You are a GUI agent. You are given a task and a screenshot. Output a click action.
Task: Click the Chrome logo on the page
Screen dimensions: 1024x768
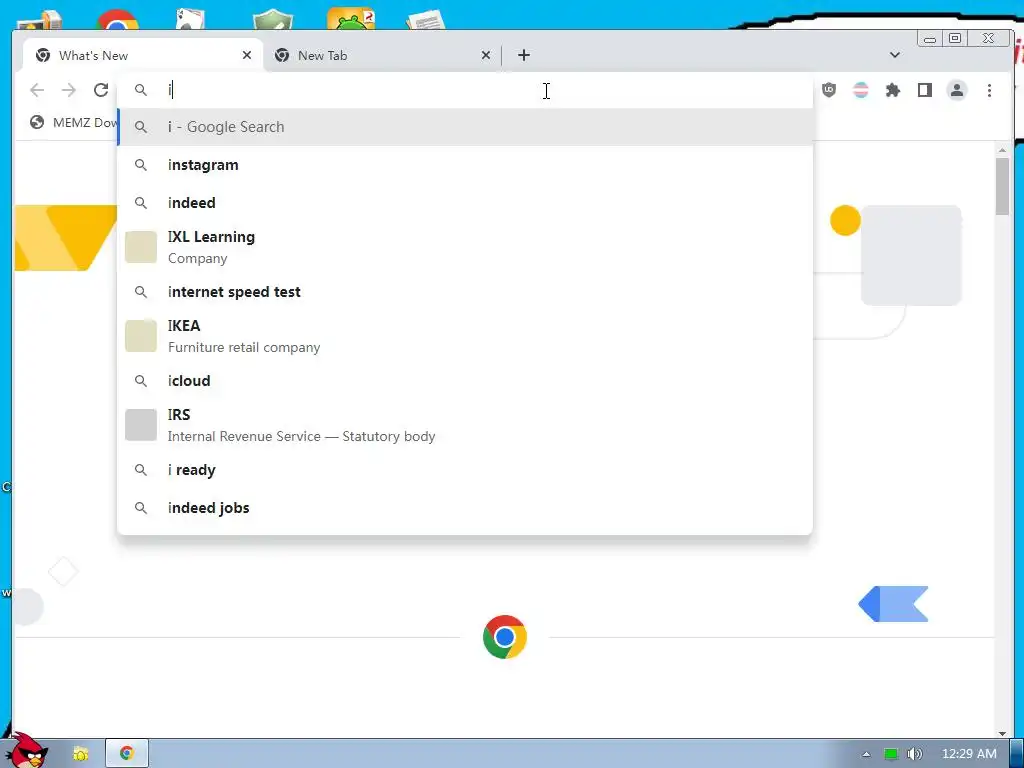[505, 637]
